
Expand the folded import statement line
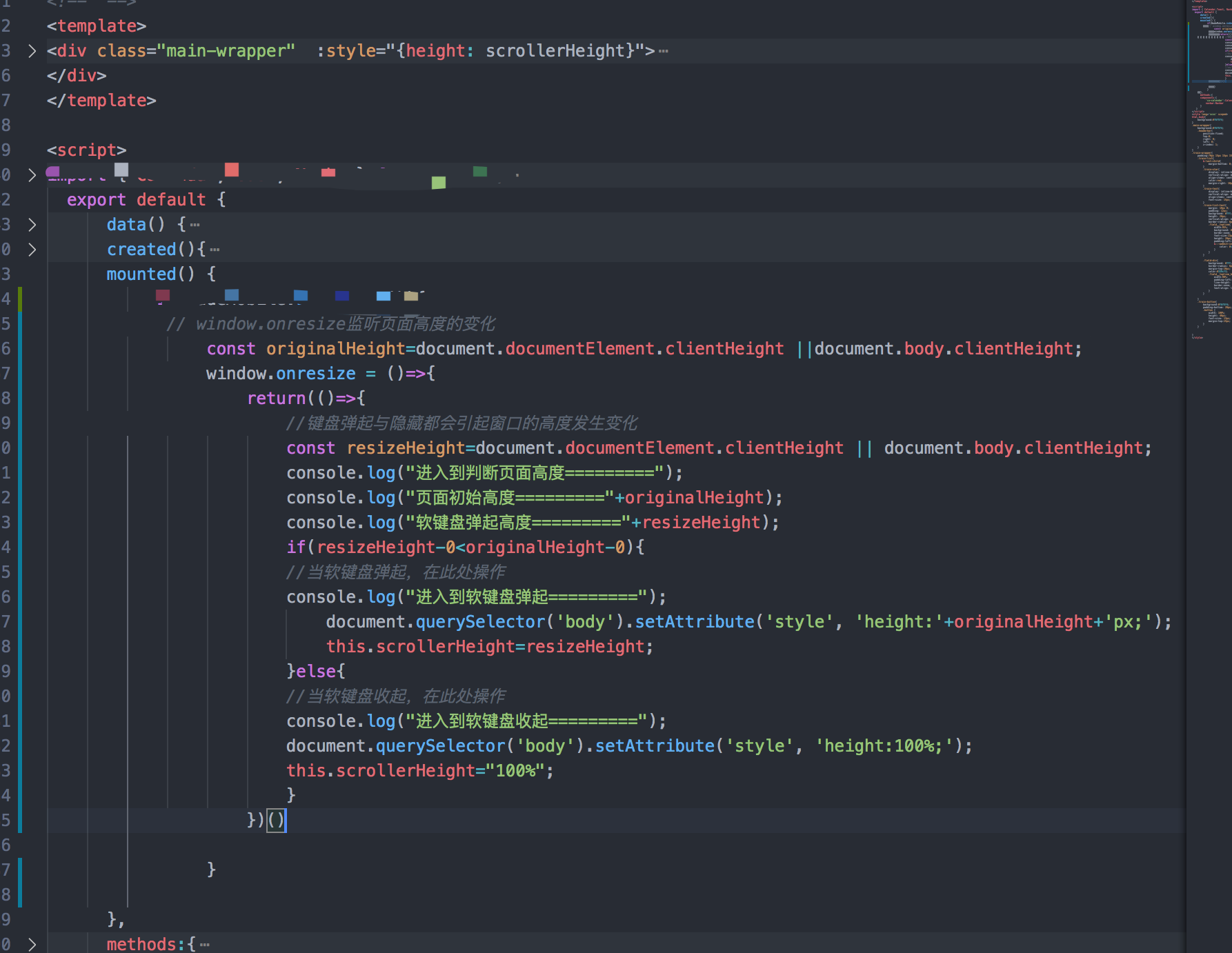point(32,175)
